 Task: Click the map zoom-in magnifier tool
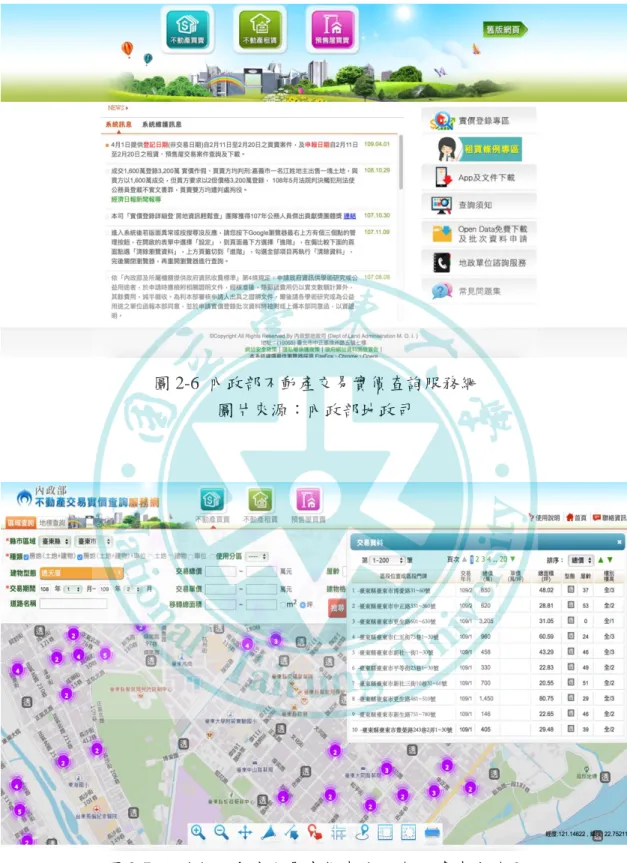tap(198, 832)
